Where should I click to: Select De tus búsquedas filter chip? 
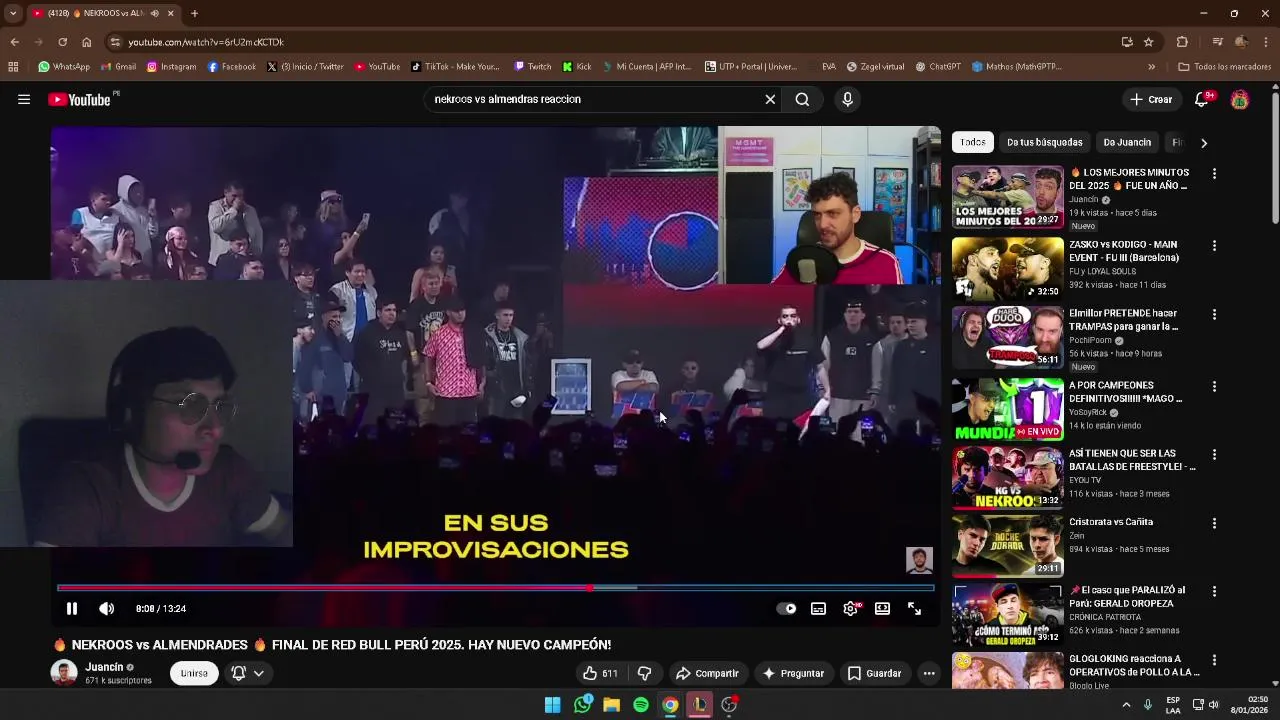(1044, 142)
